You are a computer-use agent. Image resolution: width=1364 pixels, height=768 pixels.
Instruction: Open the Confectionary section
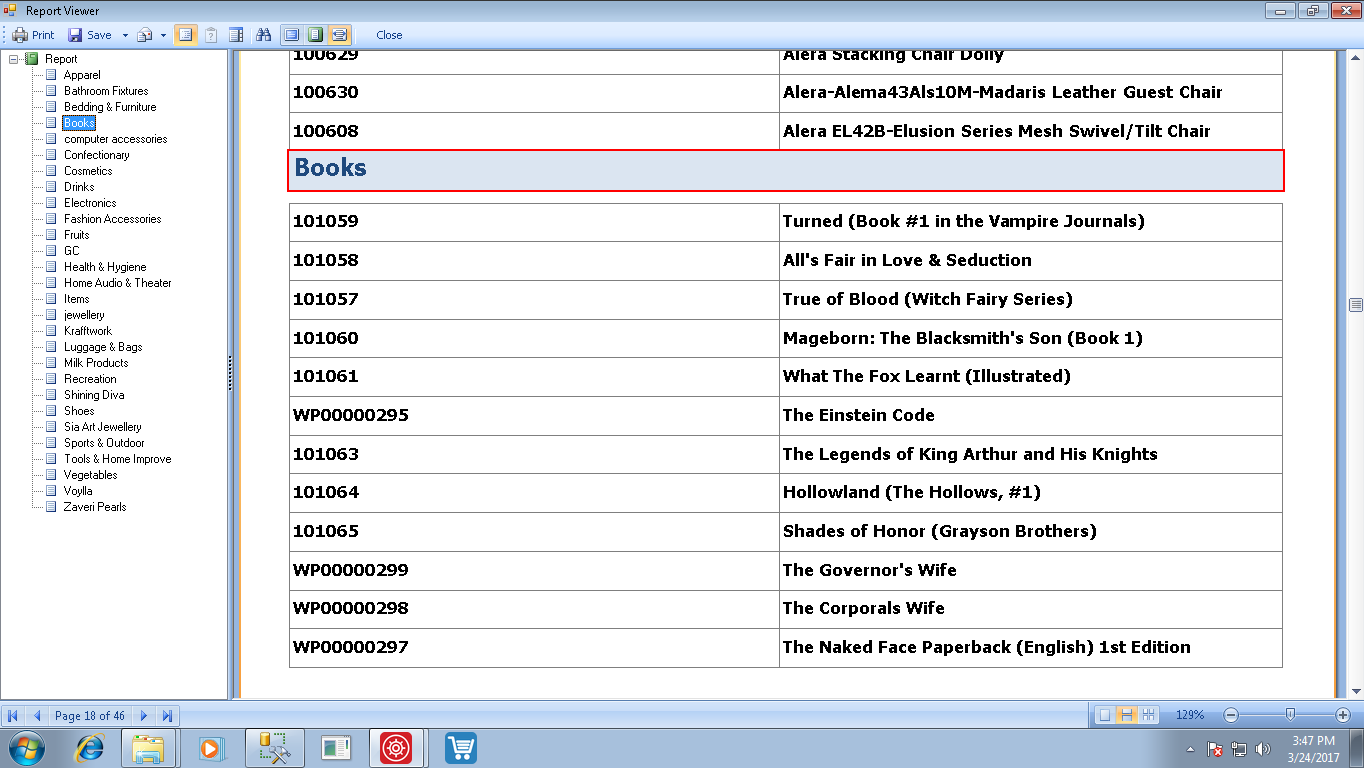[96, 155]
